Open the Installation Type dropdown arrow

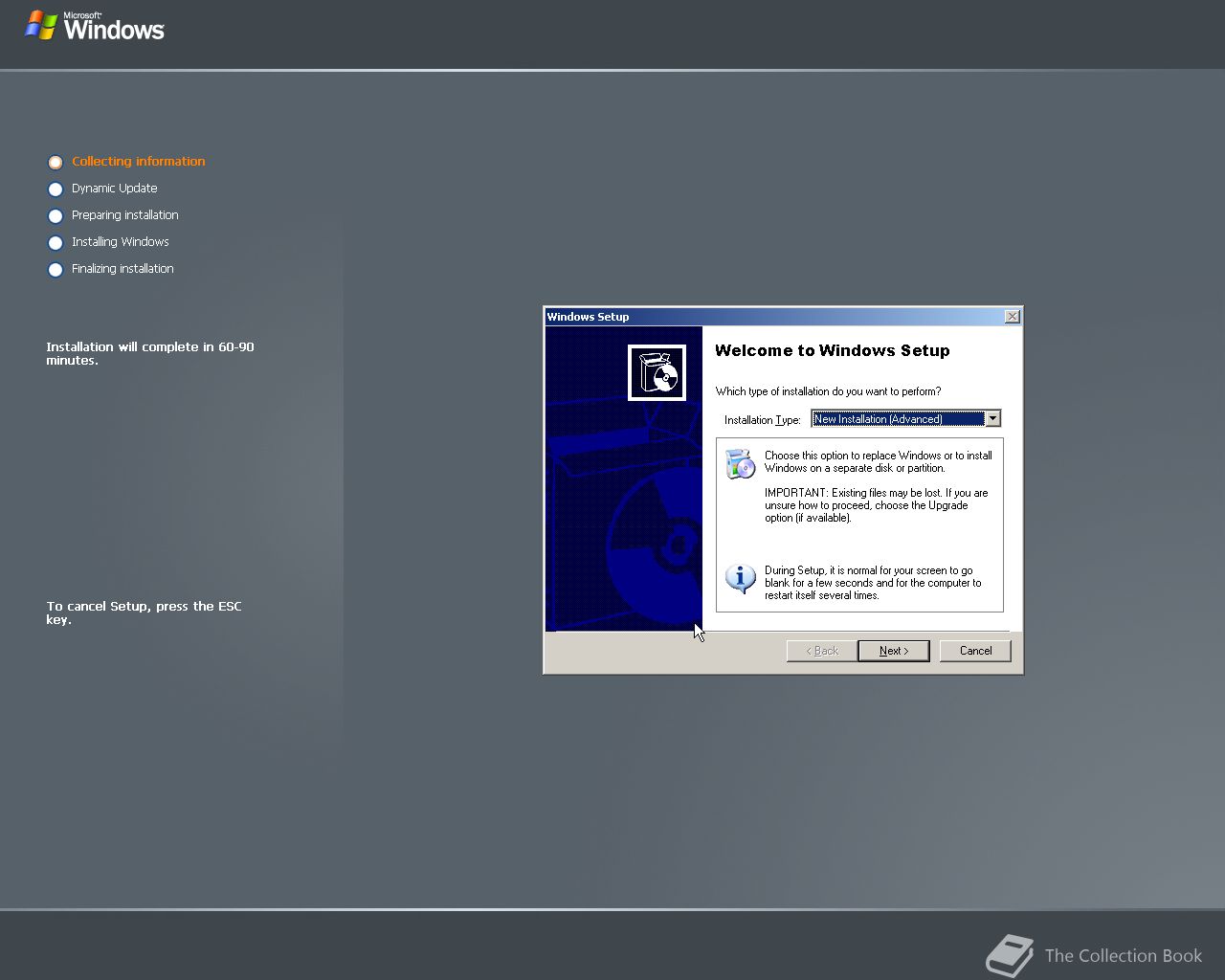(x=992, y=418)
